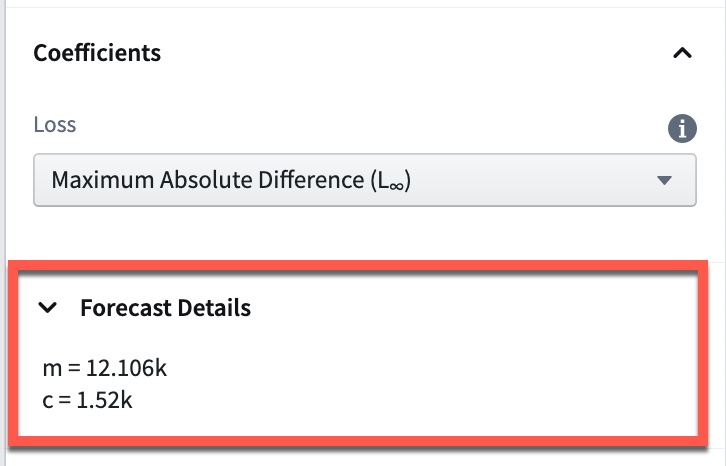
Task: Click the 1.52k intercept value
Action: point(105,400)
